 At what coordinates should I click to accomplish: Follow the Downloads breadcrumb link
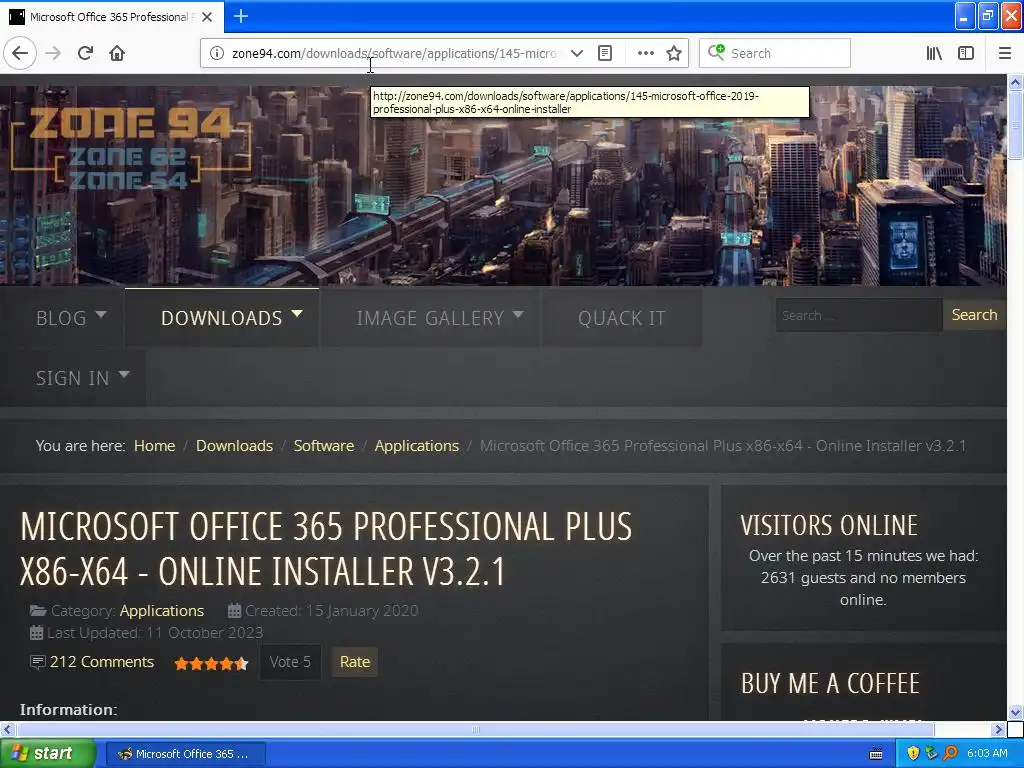pos(234,445)
